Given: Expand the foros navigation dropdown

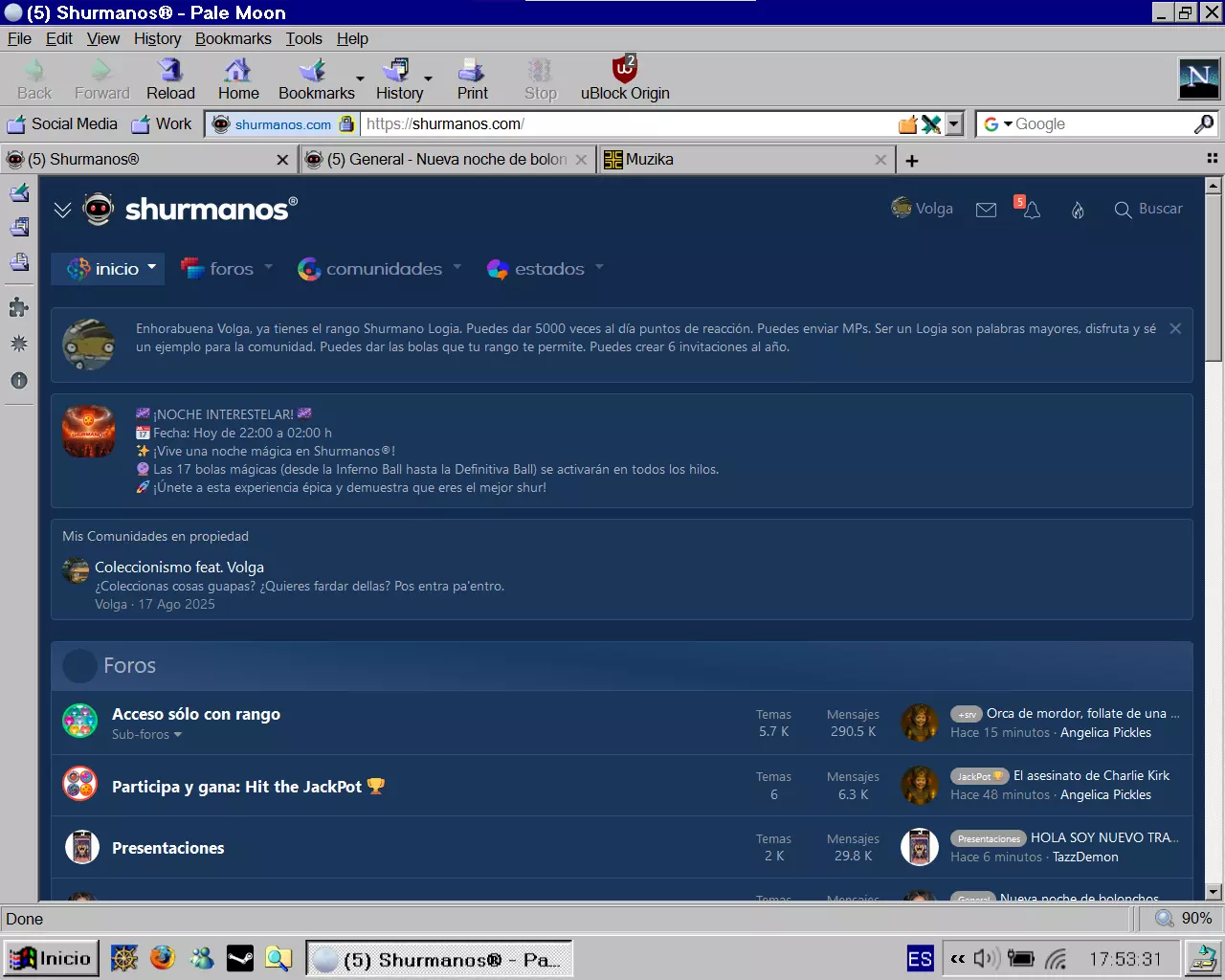Looking at the screenshot, I should point(268,268).
